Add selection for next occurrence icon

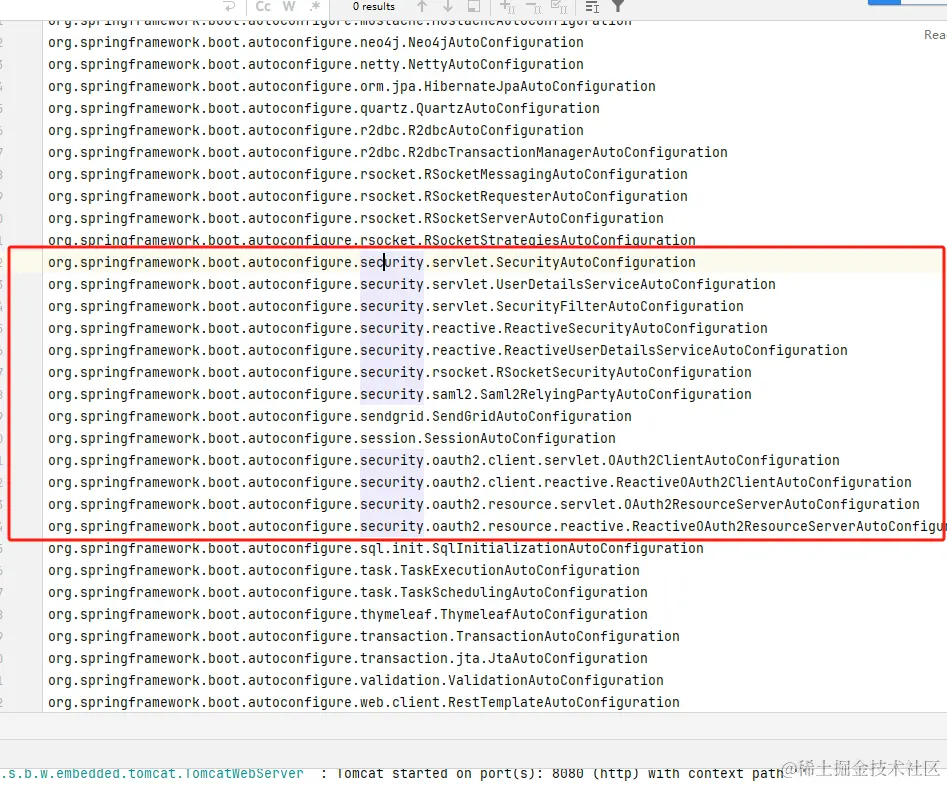[507, 7]
